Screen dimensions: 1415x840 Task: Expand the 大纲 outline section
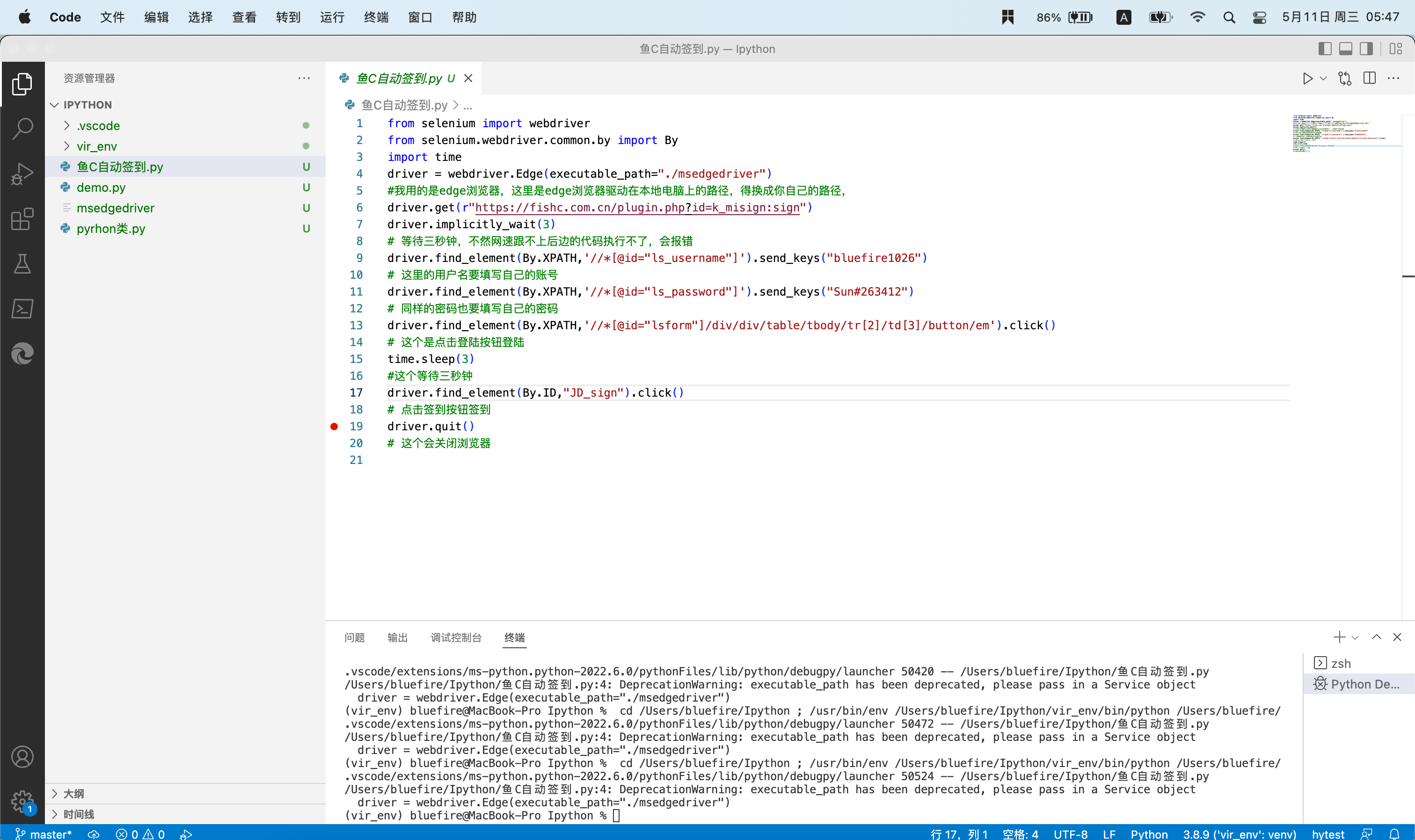tap(184, 794)
